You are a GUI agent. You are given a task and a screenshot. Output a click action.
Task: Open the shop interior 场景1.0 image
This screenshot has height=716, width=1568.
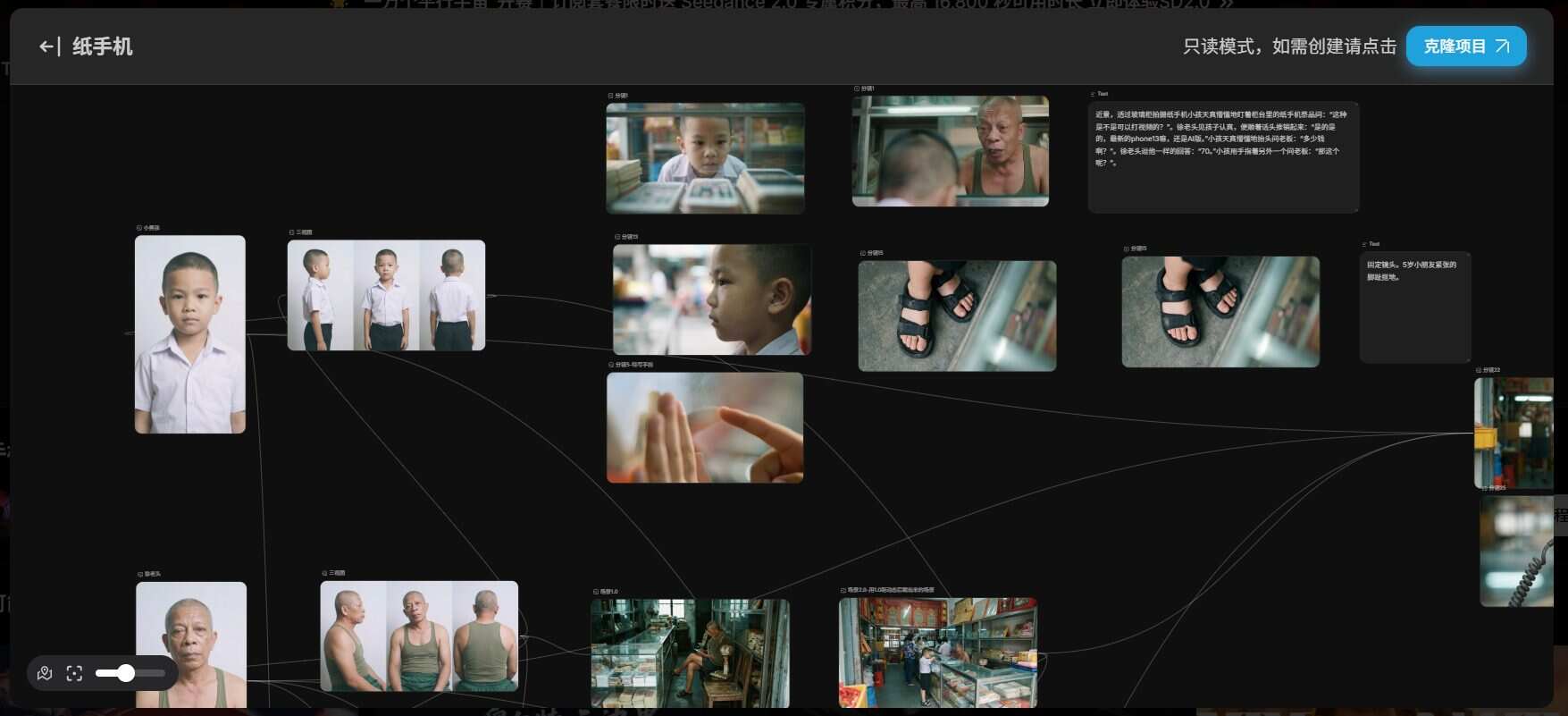(690, 653)
